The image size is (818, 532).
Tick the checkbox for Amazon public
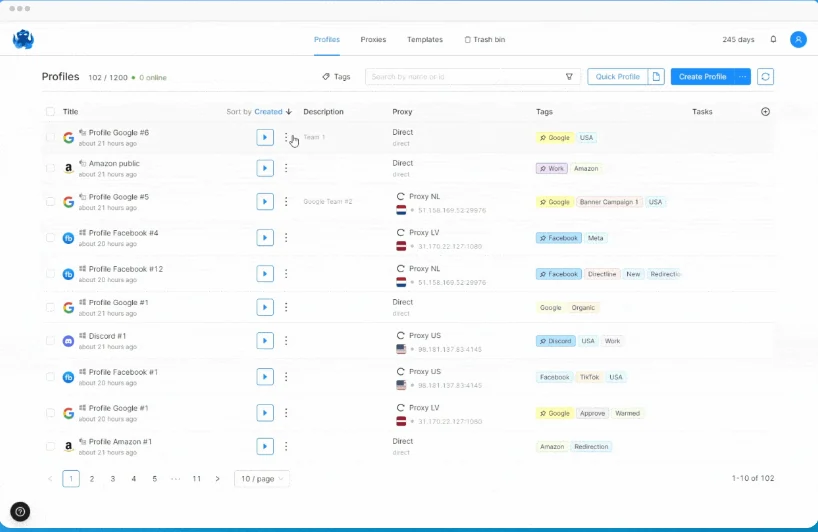(x=50, y=168)
